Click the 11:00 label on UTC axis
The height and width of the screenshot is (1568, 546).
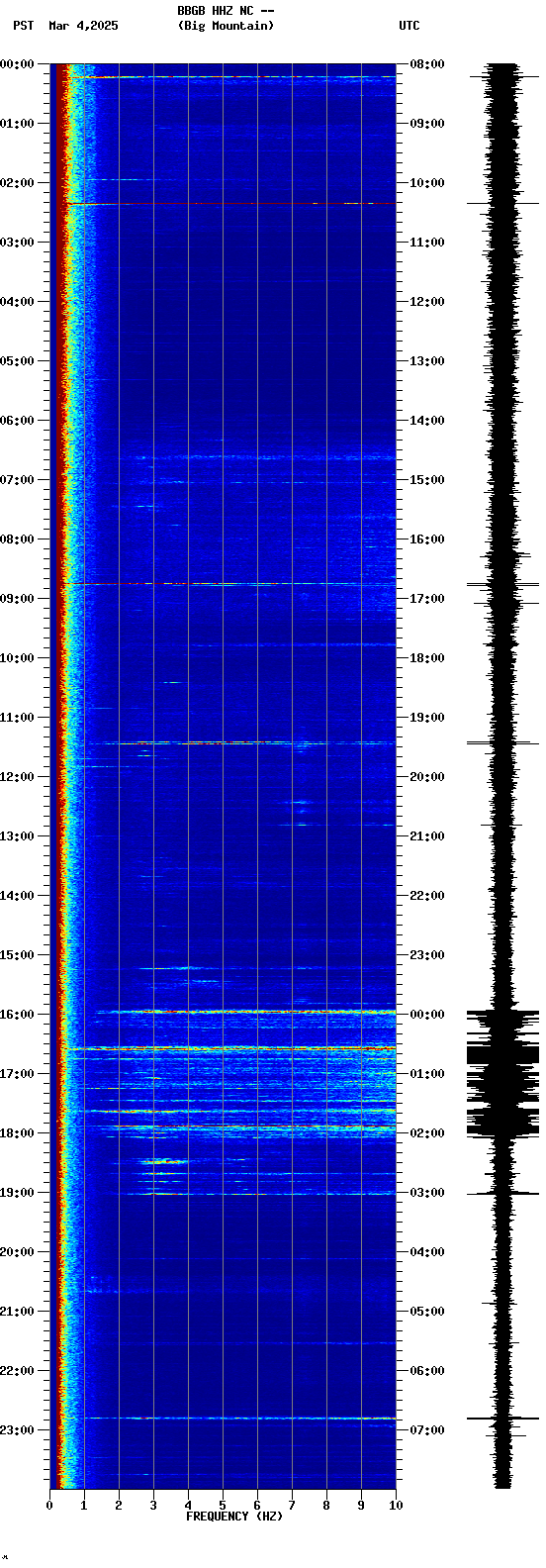click(x=427, y=243)
